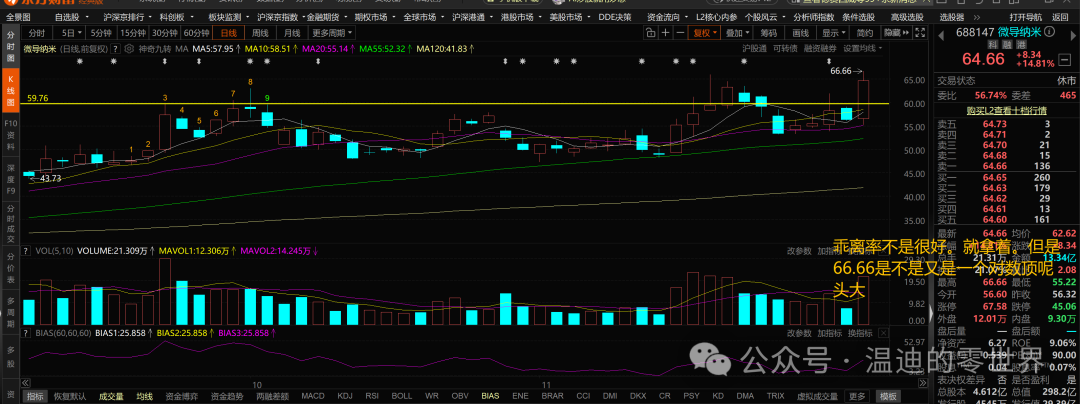Expand the 更多周期 dropdown
The width and height of the screenshot is (1080, 404).
click(x=332, y=33)
